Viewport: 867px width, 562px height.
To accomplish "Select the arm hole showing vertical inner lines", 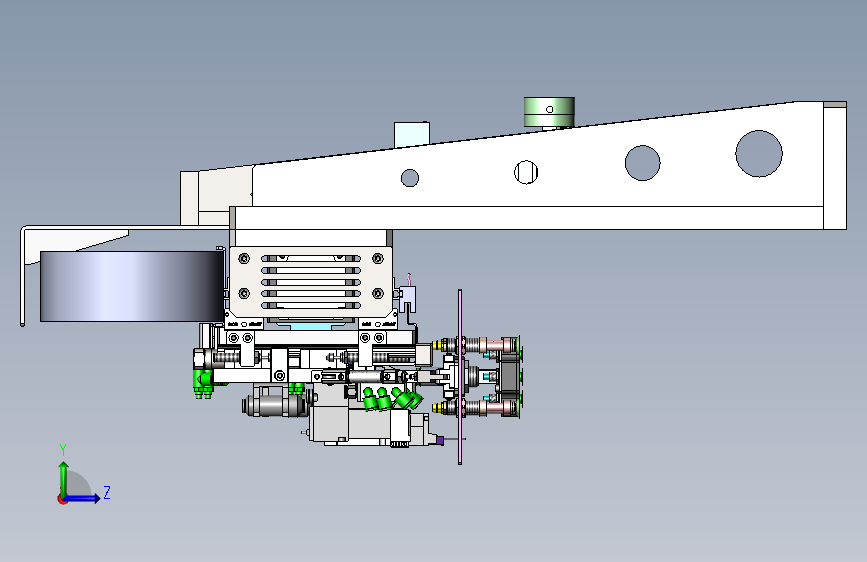I will 526,172.
